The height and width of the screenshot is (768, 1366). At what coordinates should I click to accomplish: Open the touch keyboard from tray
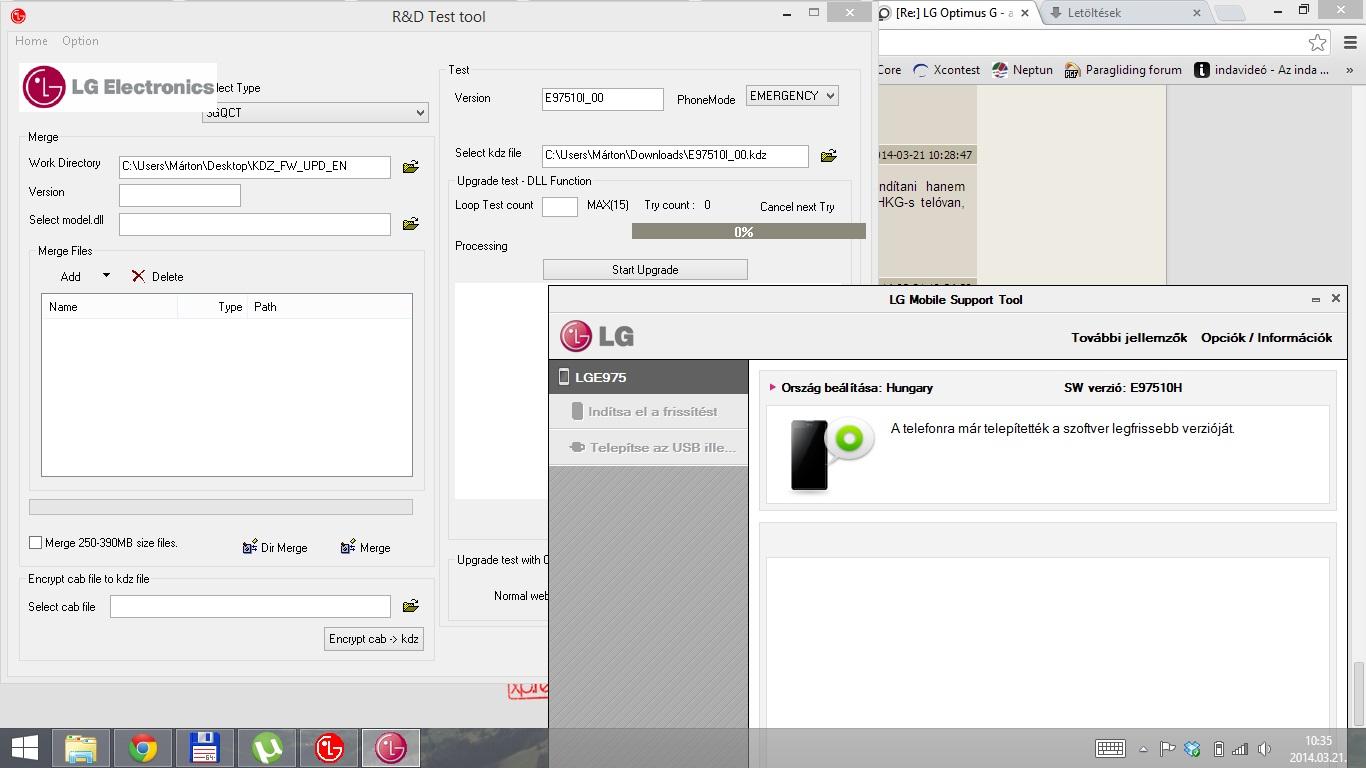1110,748
